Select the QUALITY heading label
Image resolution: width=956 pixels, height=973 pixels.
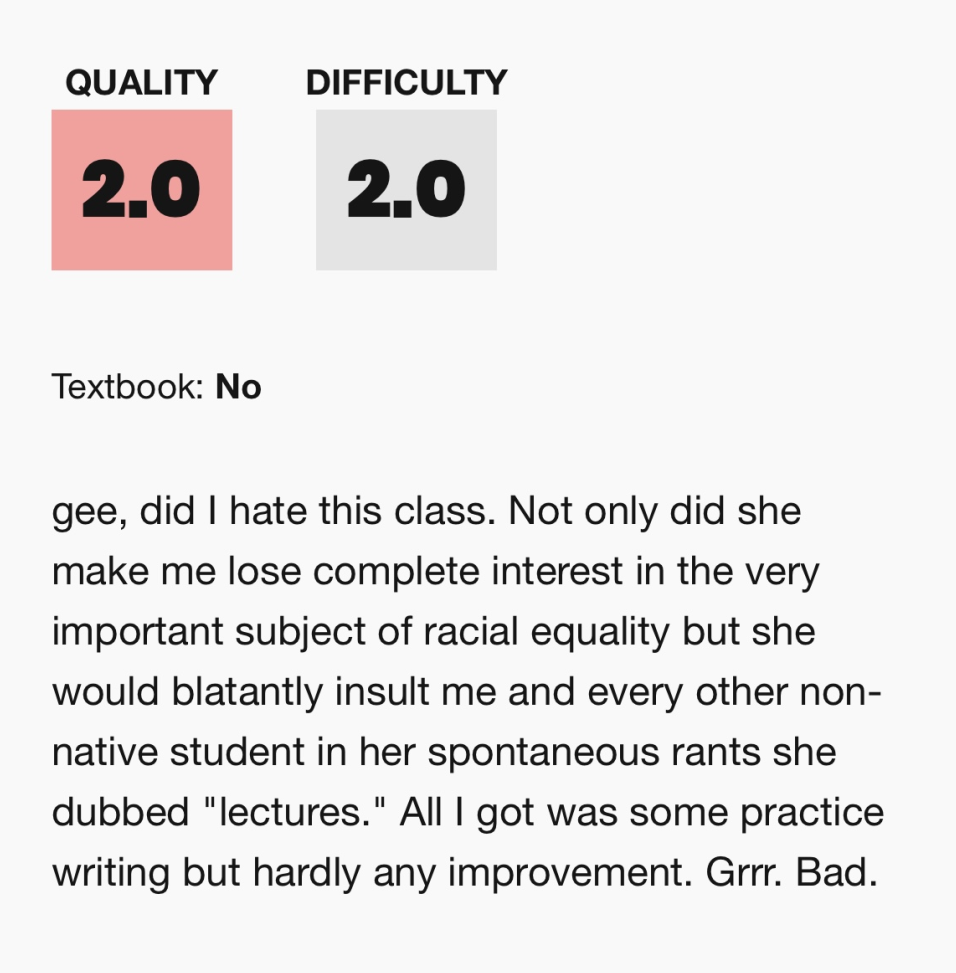pos(141,83)
